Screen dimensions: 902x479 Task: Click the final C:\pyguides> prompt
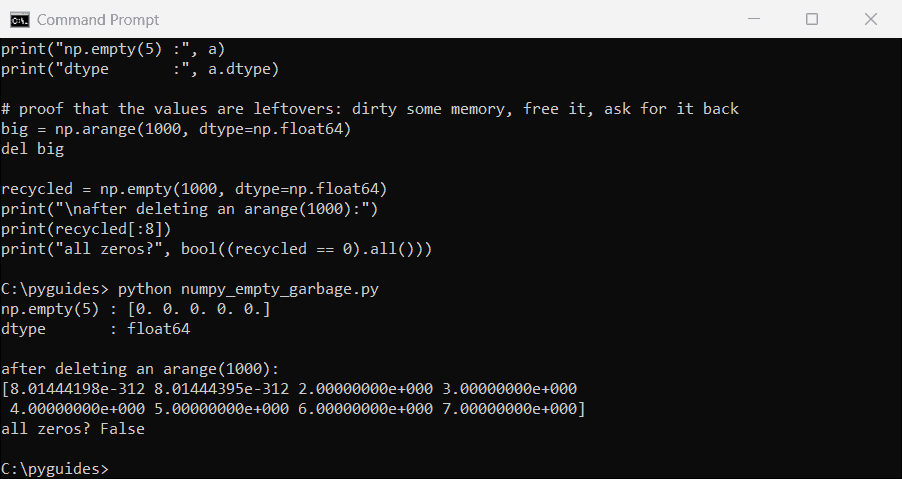pos(55,469)
